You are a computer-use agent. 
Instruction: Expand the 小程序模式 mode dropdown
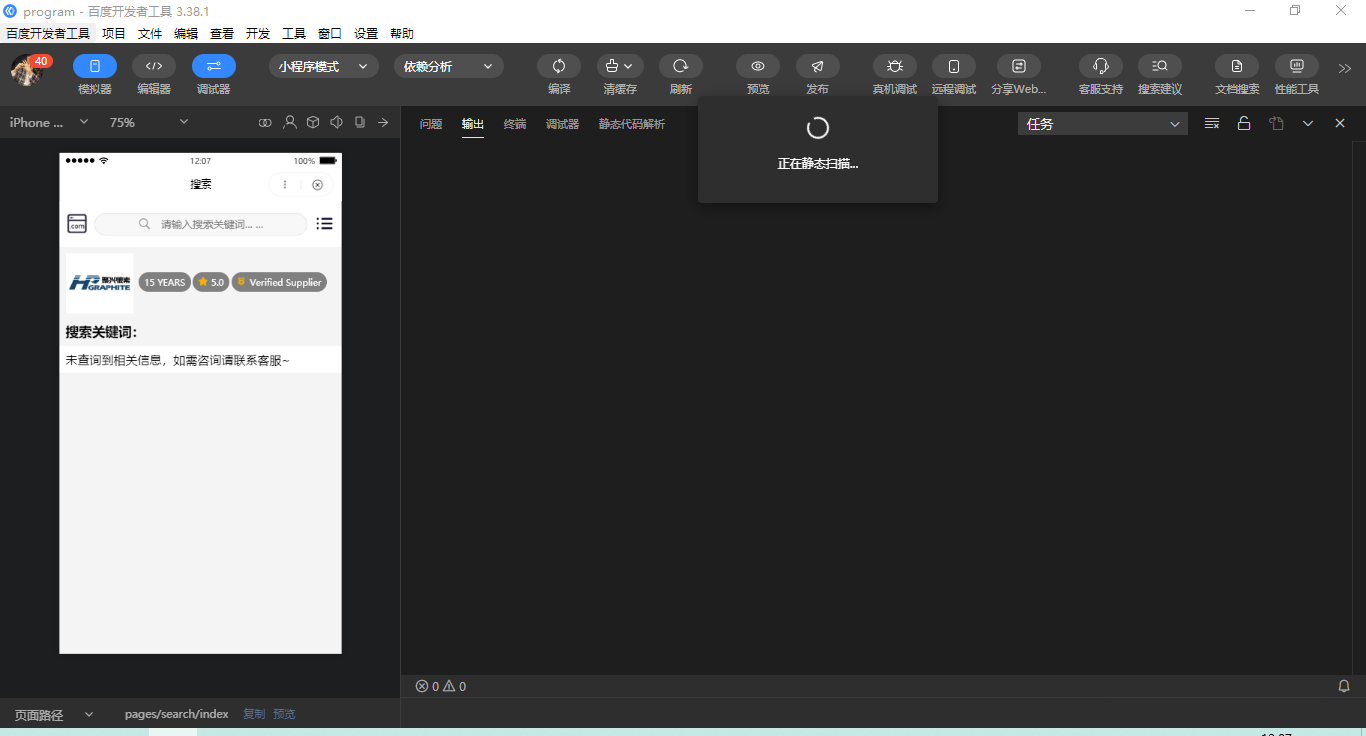click(x=324, y=66)
